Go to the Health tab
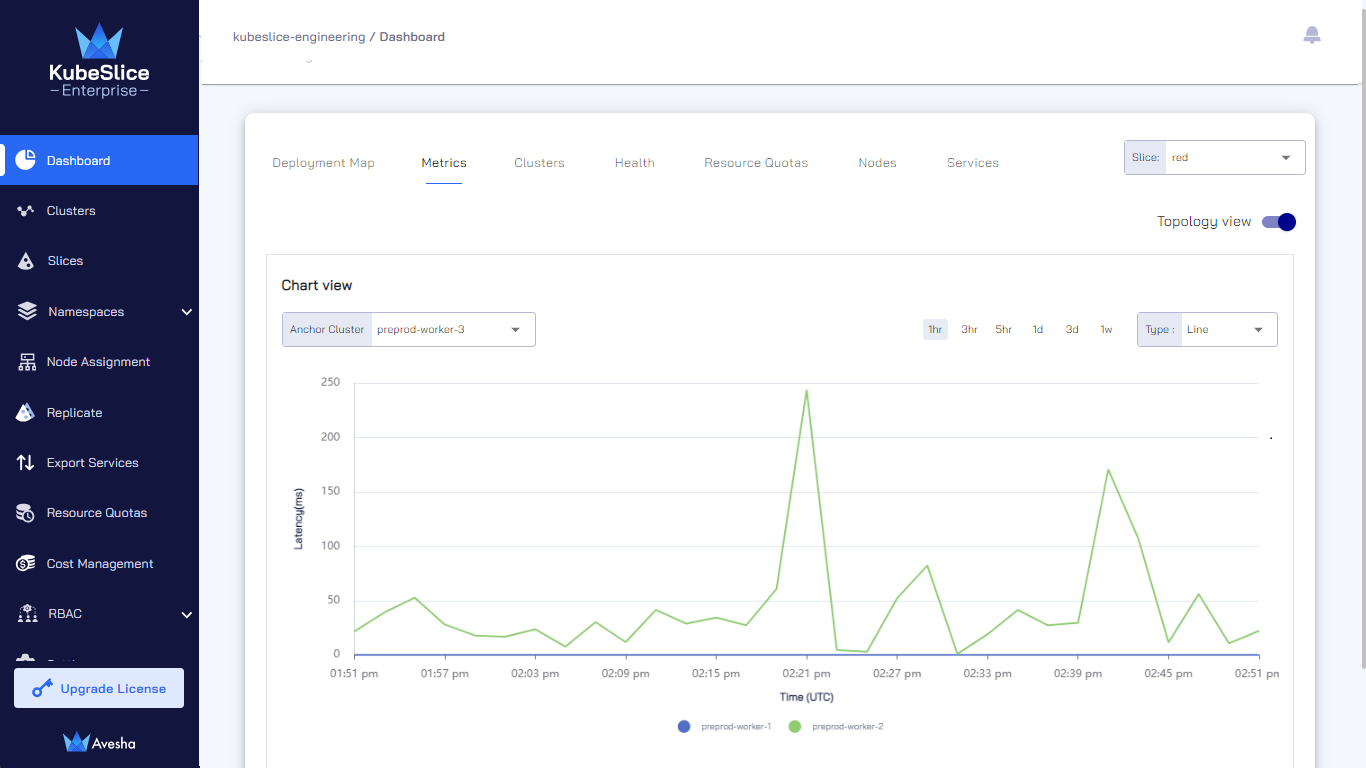This screenshot has width=1366, height=768. pos(635,163)
